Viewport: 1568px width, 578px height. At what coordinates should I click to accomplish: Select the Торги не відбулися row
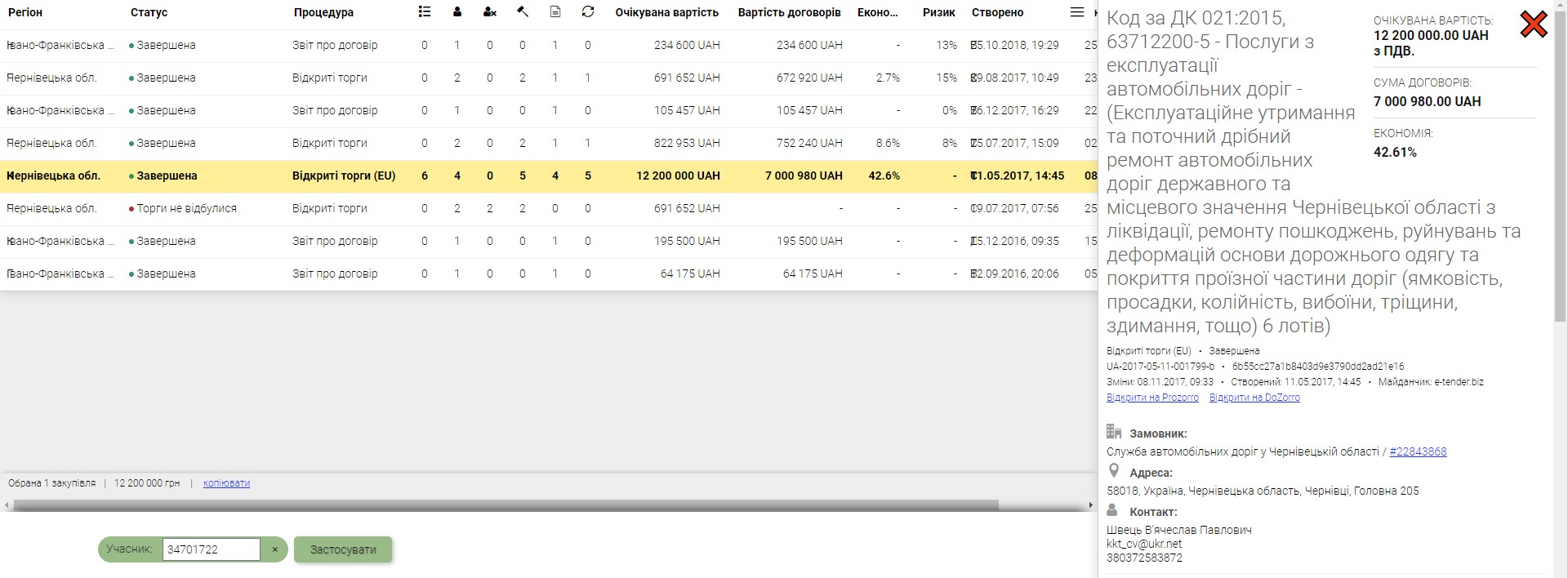click(186, 208)
